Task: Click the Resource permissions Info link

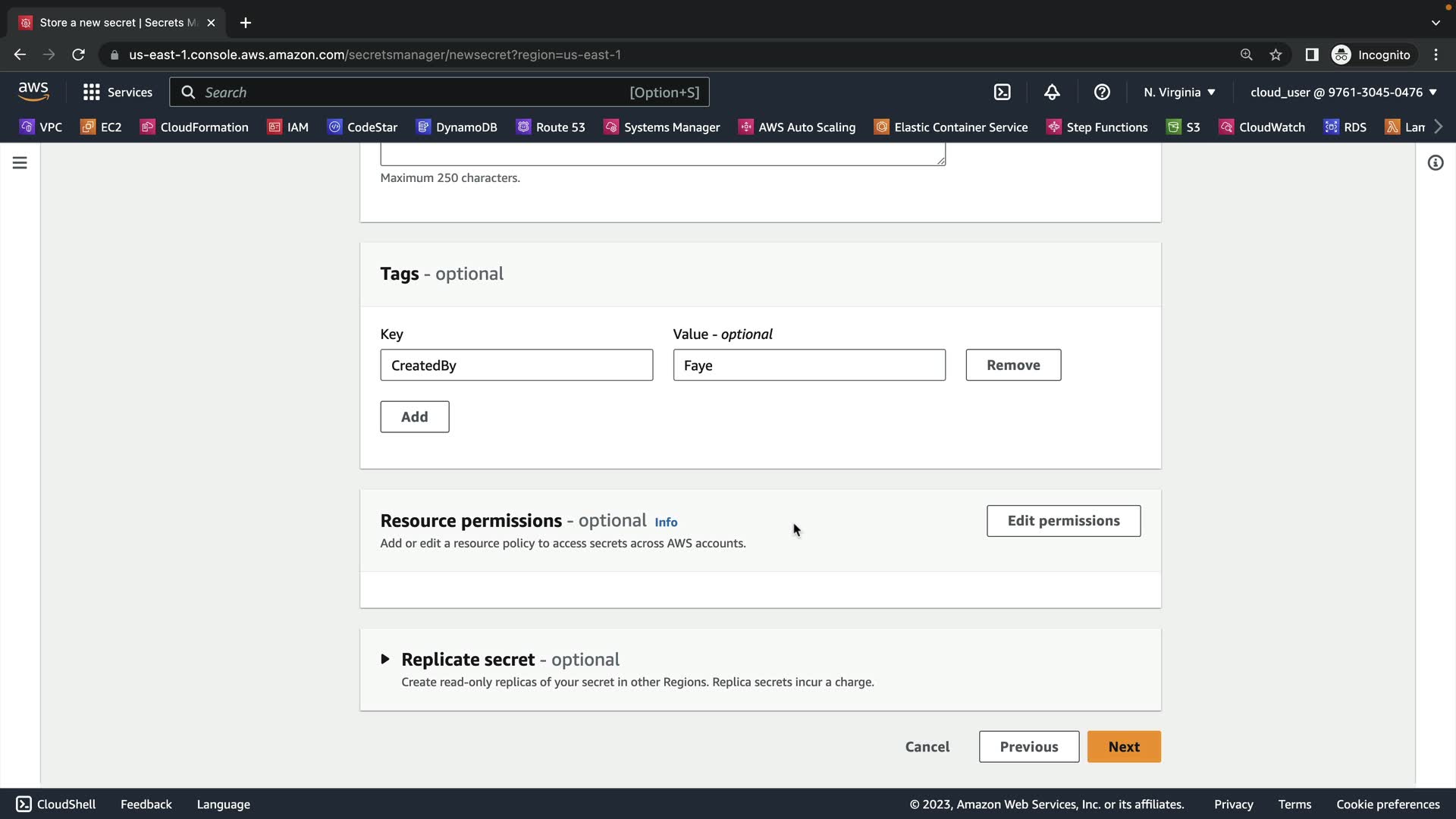Action: pyautogui.click(x=666, y=522)
